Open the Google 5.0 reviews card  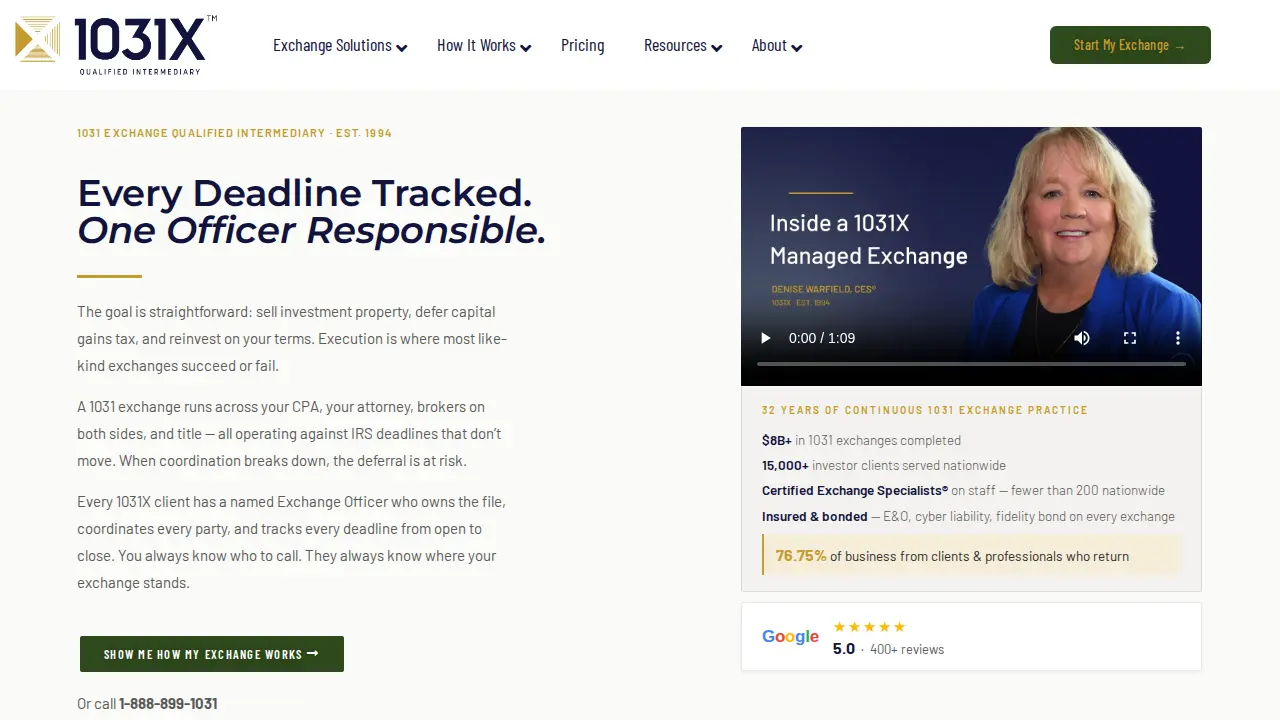[971, 636]
